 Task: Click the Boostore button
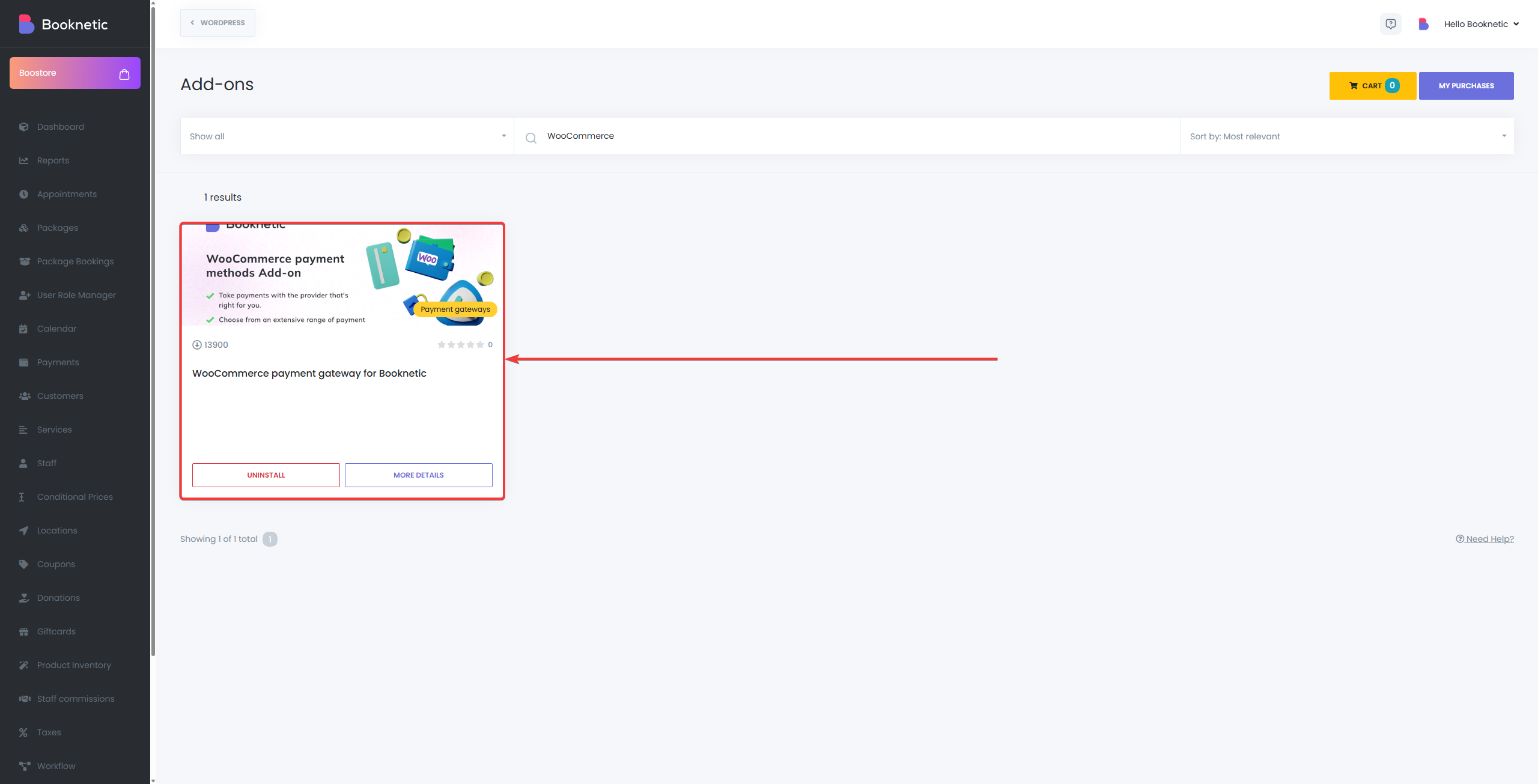(x=75, y=73)
